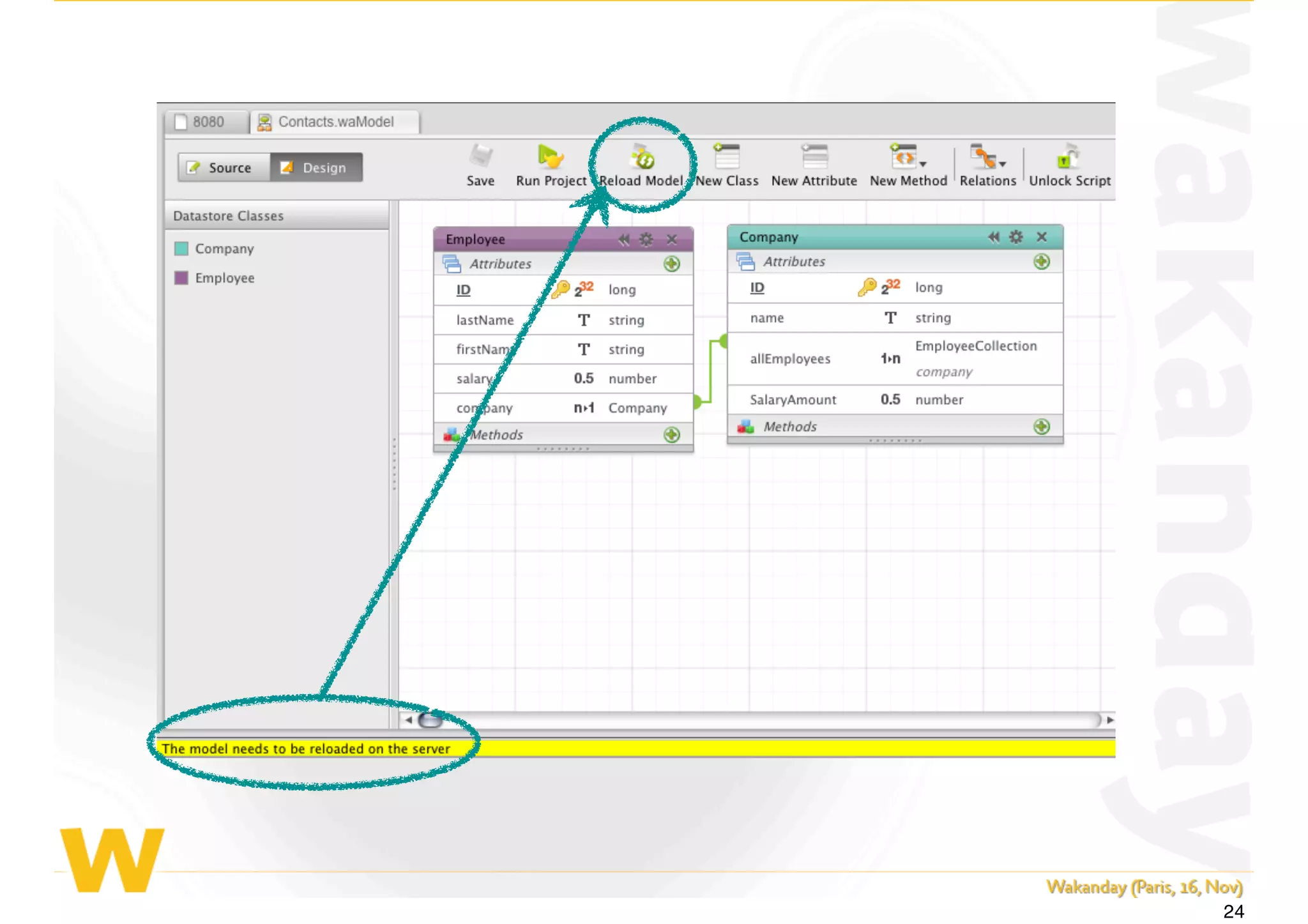Add attribute to the Company class
Image resolution: width=1308 pixels, height=924 pixels.
tap(1041, 262)
